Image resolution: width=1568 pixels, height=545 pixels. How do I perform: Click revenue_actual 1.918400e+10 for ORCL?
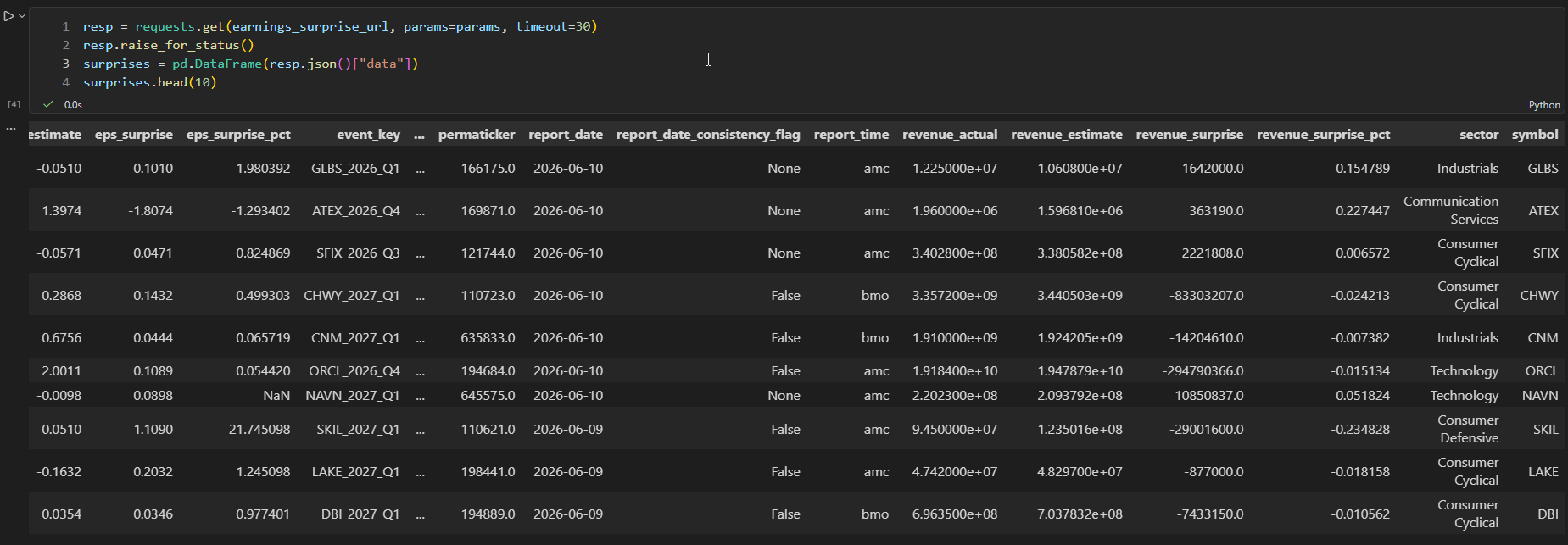click(x=955, y=371)
